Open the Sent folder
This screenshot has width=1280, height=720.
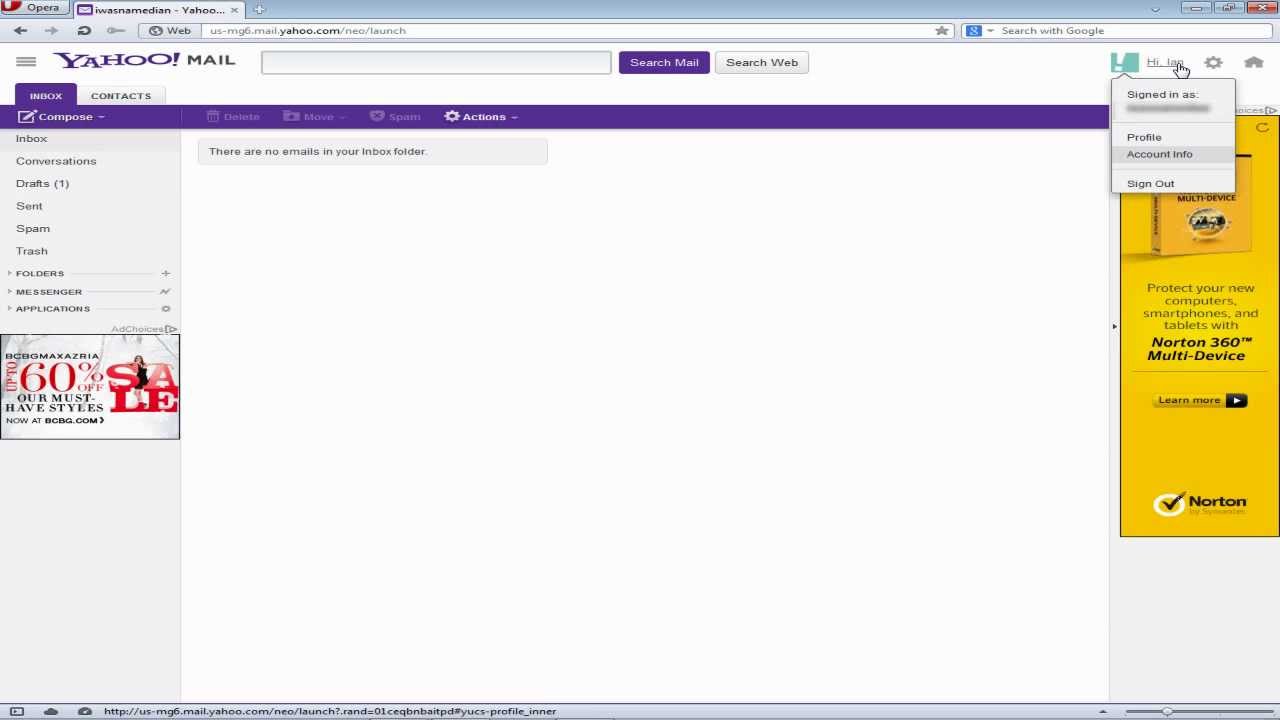(29, 206)
